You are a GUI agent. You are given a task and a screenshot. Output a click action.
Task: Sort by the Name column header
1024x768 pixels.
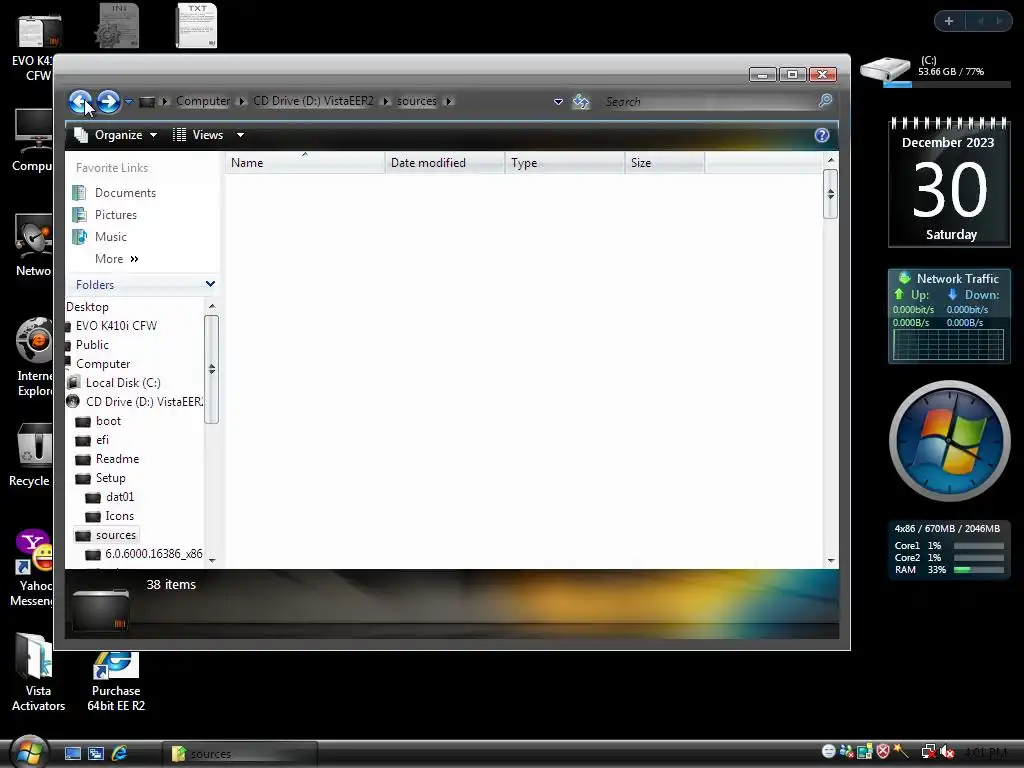coord(305,163)
